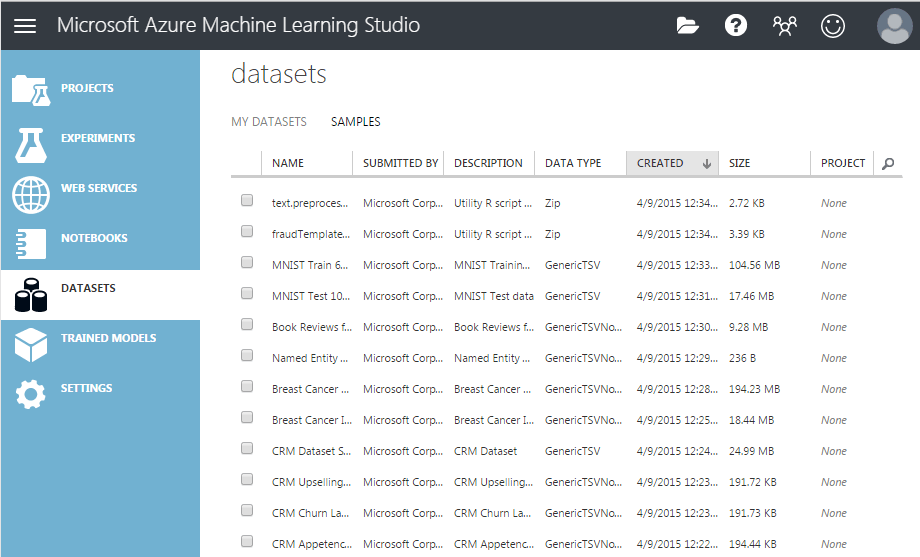Check the MNIST Train 6... dataset checkbox
The width and height of the screenshot is (920, 557).
point(247,262)
